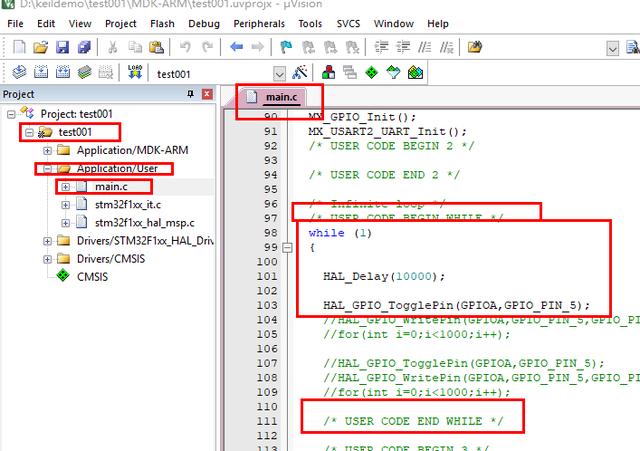
Task: Click the Paste icon
Action: pos(156,47)
